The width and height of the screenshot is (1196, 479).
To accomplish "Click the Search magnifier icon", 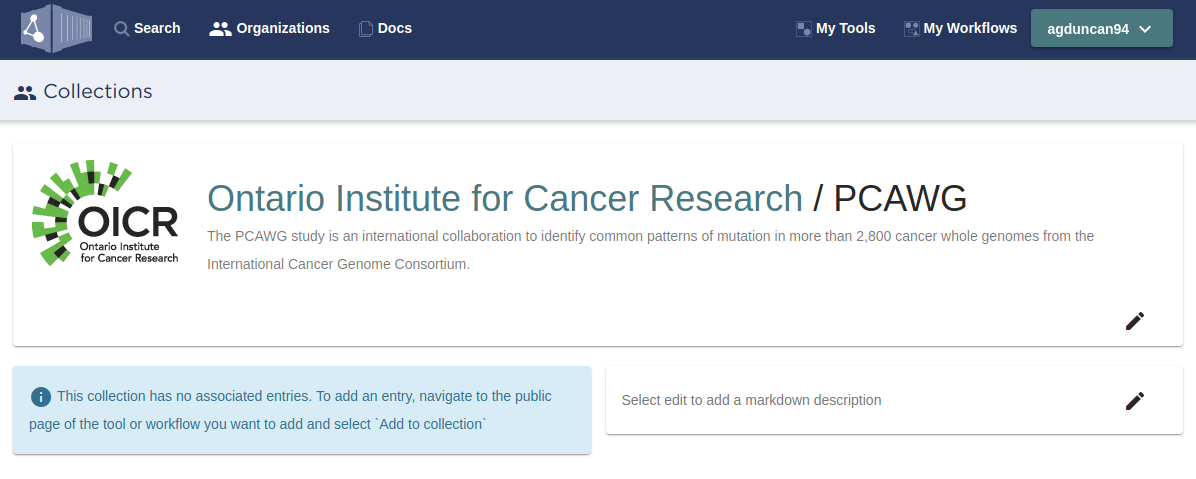I will tap(122, 29).
